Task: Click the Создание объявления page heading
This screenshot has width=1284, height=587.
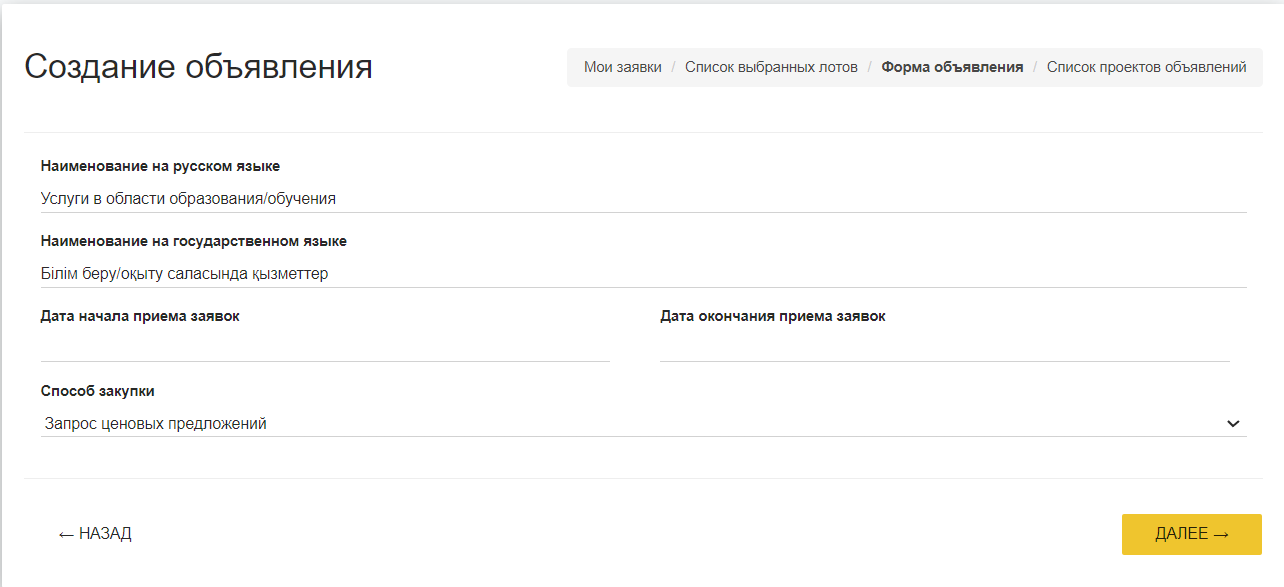Action: click(x=198, y=67)
